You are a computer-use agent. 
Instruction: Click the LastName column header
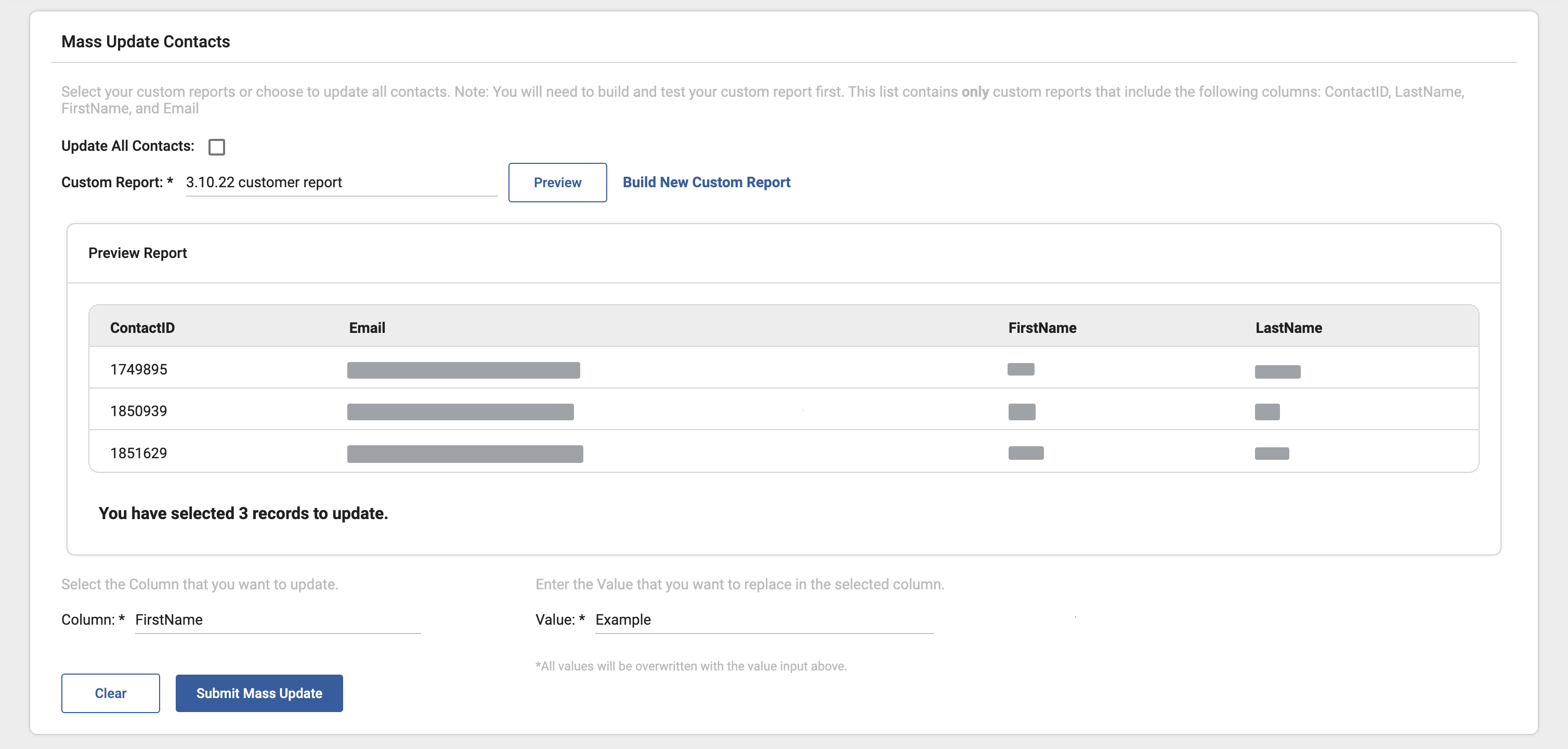pyautogui.click(x=1288, y=328)
